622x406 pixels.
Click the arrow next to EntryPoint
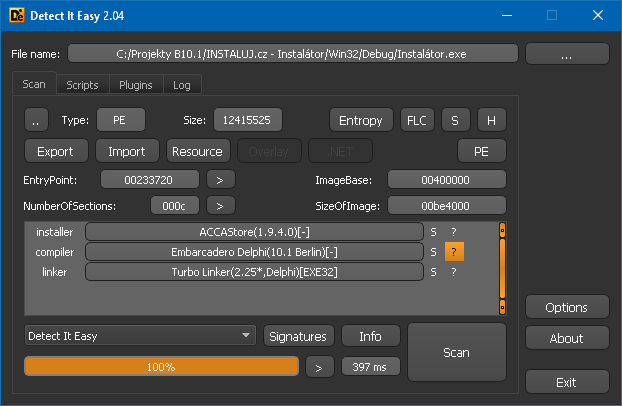coord(220,180)
